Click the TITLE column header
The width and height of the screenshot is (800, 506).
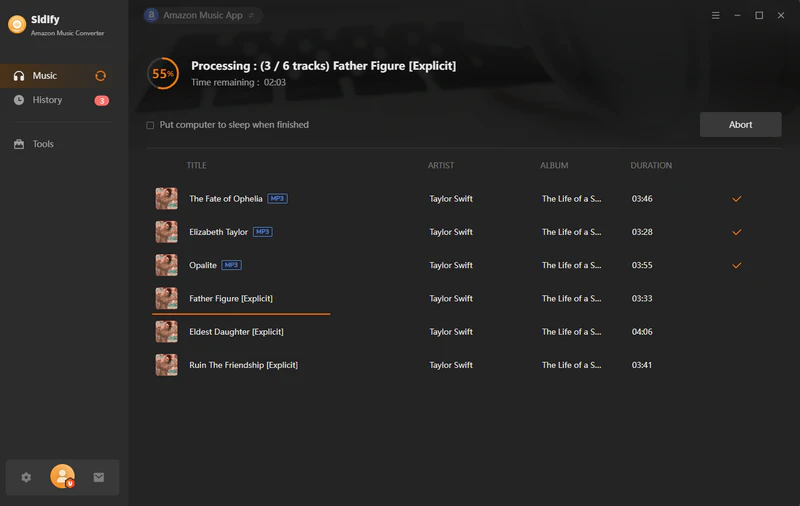point(196,165)
